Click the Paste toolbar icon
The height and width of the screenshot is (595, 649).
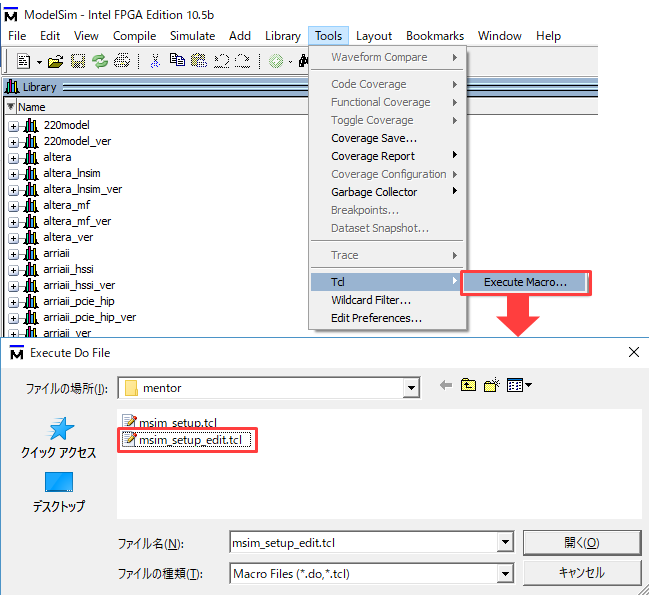[199, 61]
